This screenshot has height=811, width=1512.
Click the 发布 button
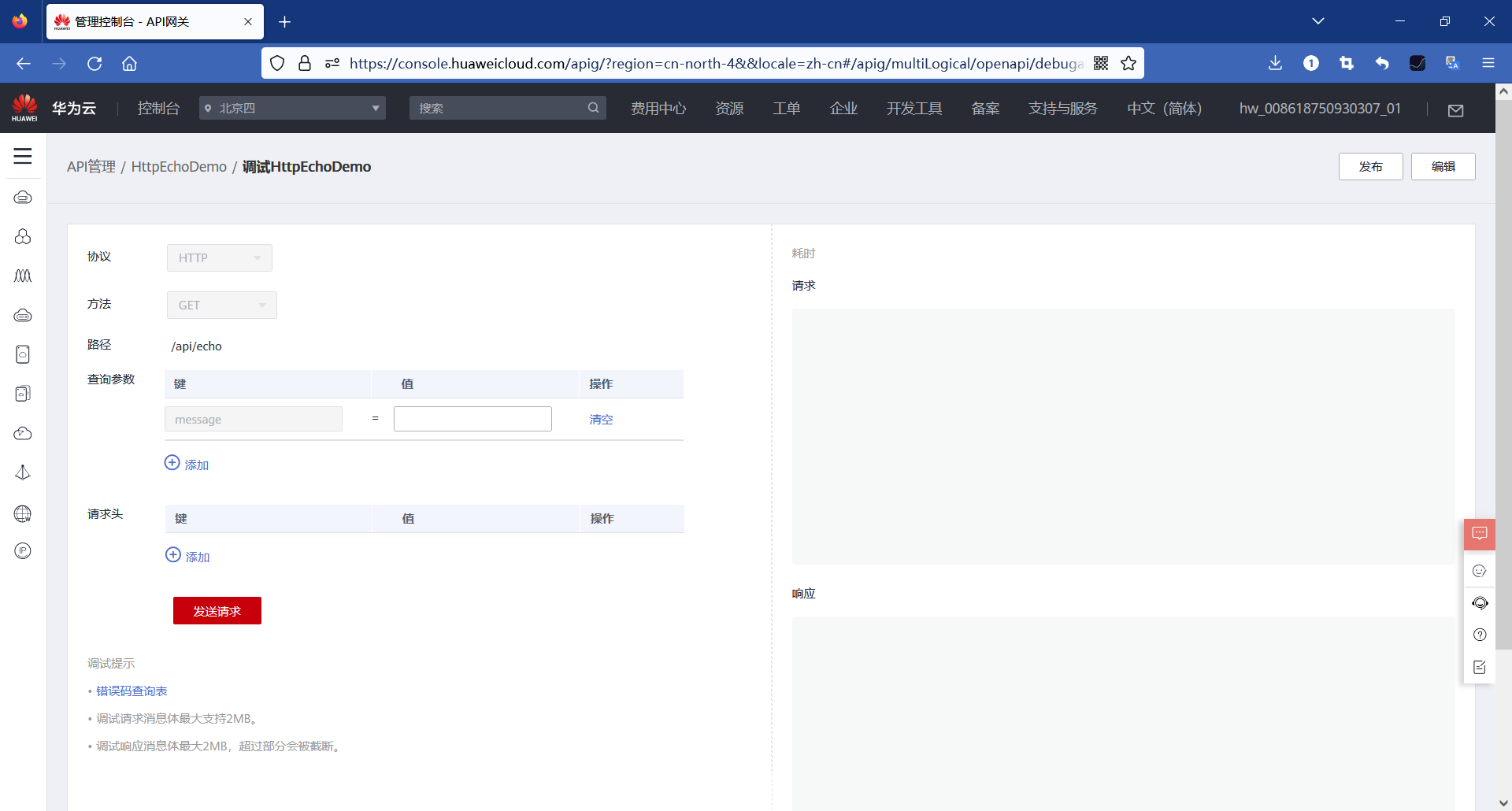[1371, 166]
